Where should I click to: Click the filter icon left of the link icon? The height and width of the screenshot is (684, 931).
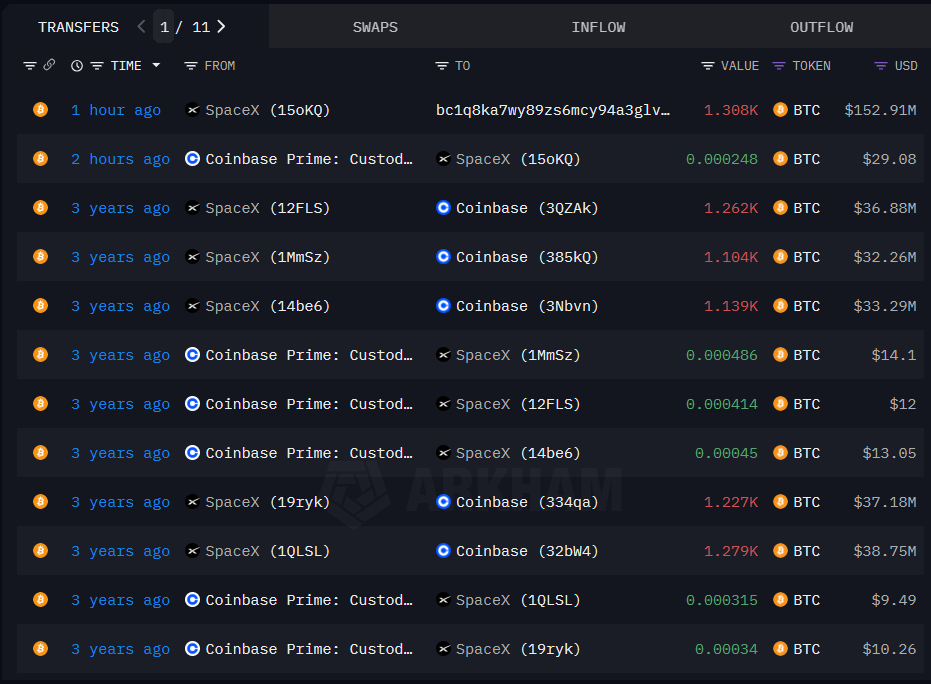click(30, 66)
